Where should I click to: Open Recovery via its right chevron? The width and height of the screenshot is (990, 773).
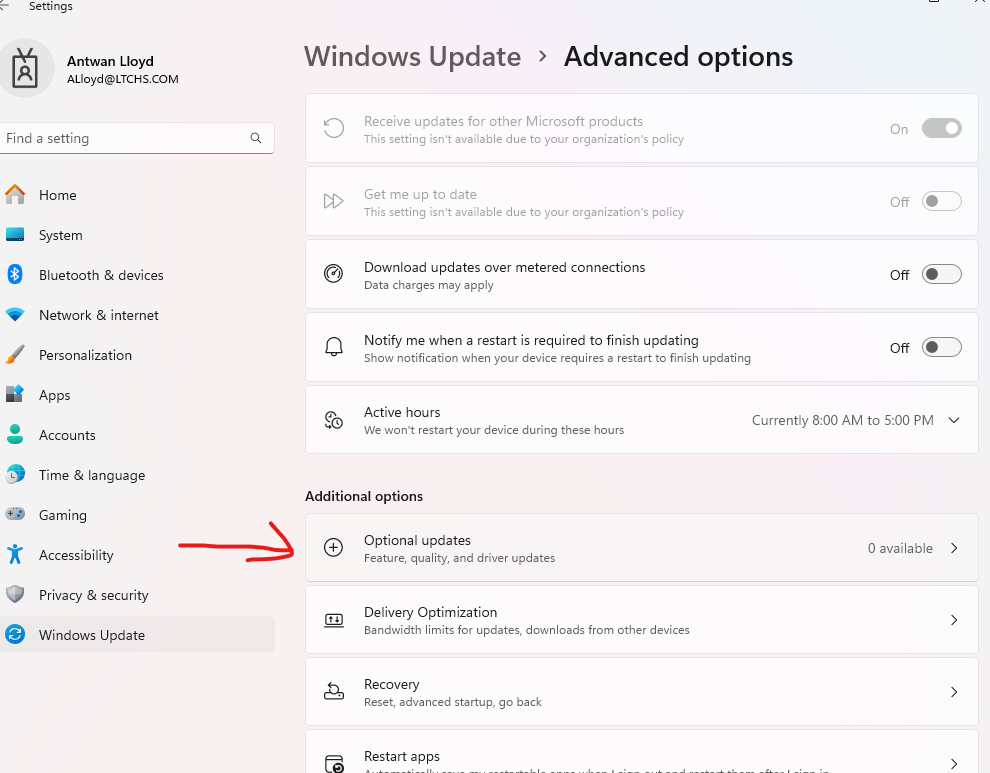954,692
